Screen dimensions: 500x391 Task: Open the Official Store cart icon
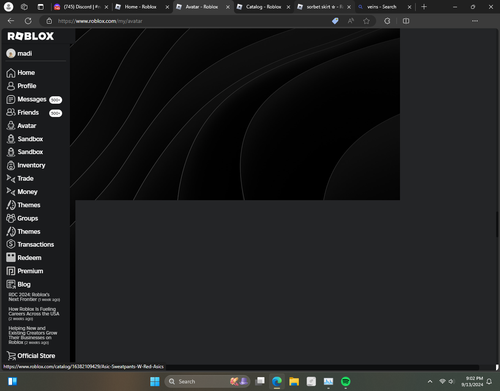[11, 356]
